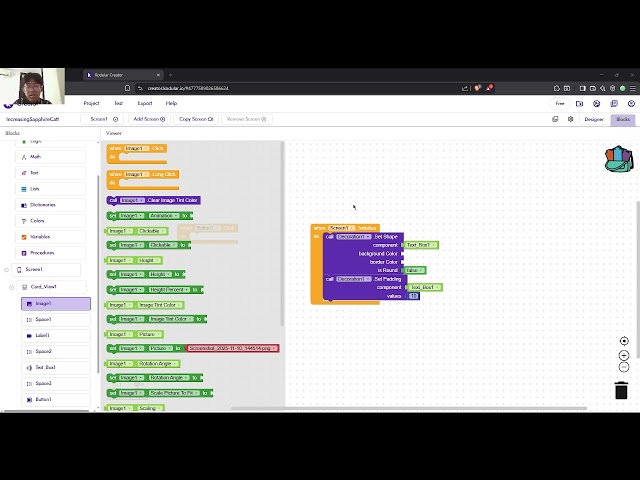Image resolution: width=640 pixels, height=480 pixels.
Task: Select Card_View1 in the component tree
Action: 51,287
